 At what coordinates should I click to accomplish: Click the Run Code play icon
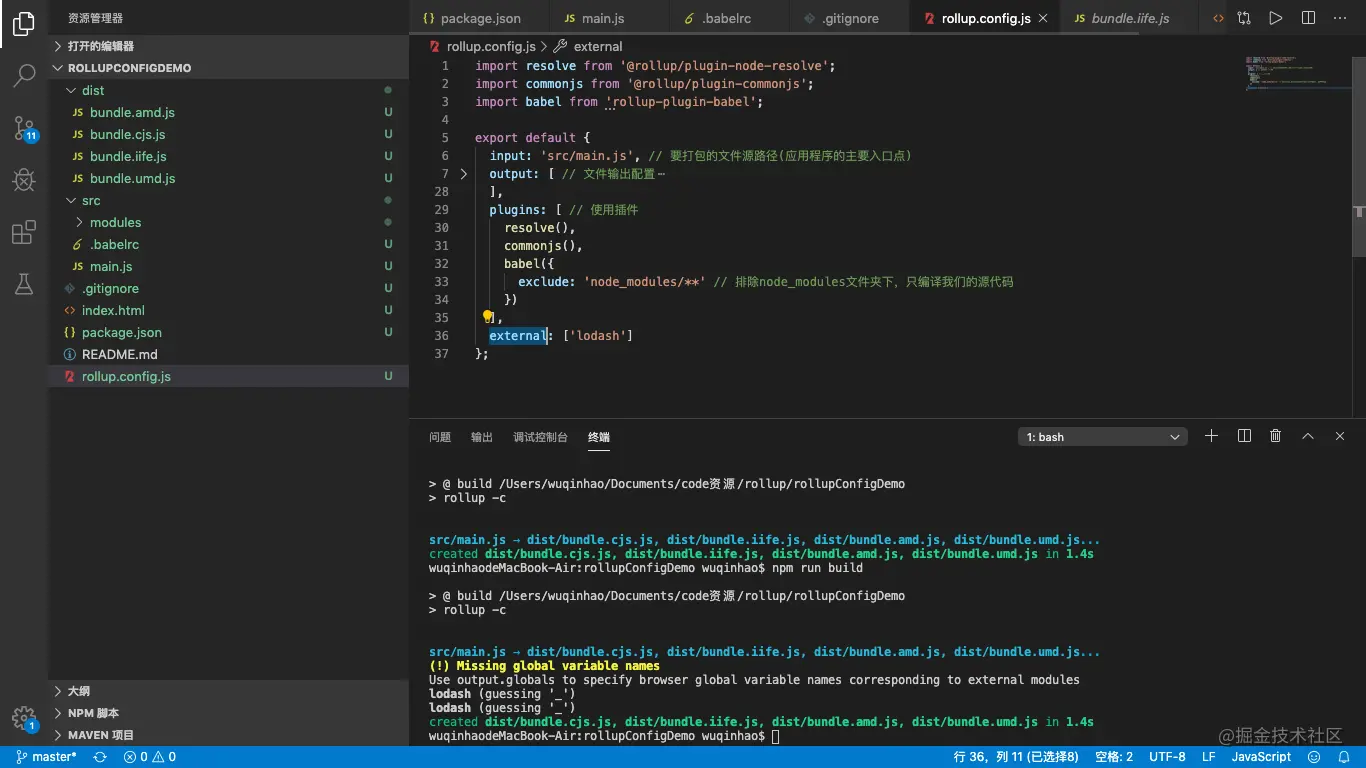pos(1275,18)
